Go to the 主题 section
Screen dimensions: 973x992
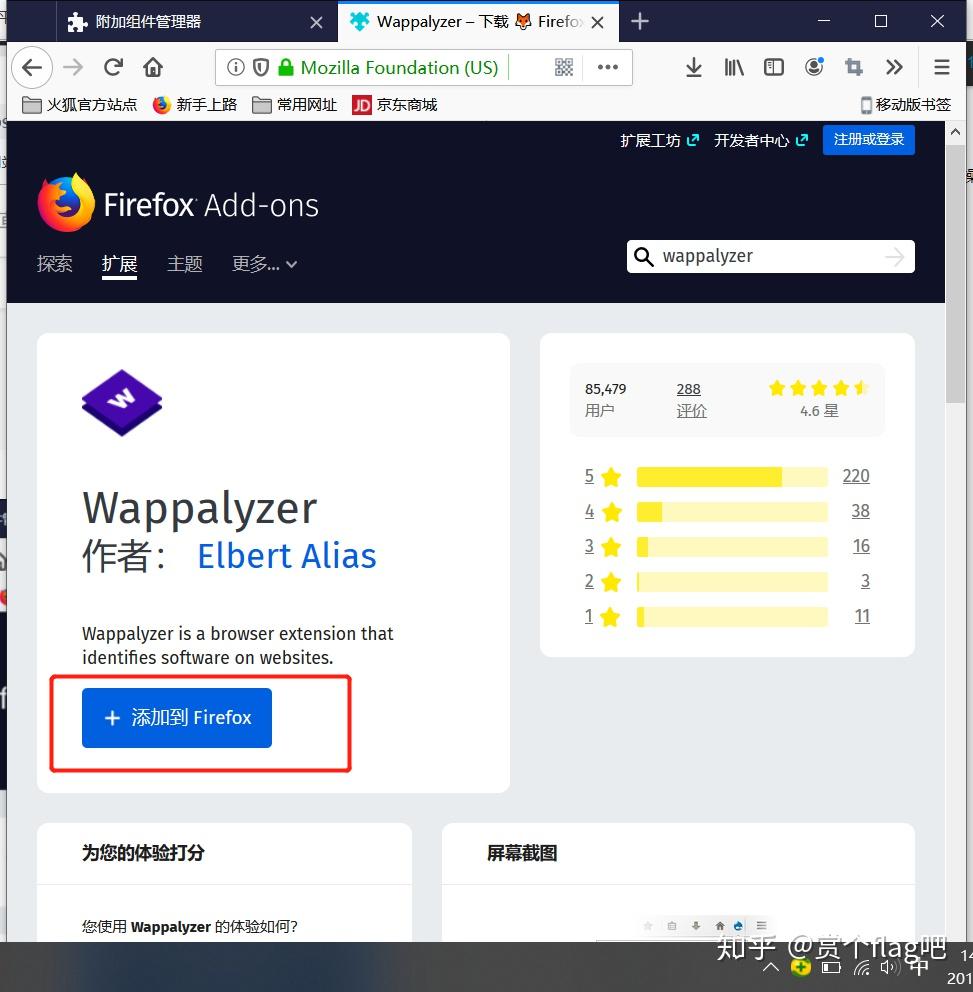(x=185, y=264)
